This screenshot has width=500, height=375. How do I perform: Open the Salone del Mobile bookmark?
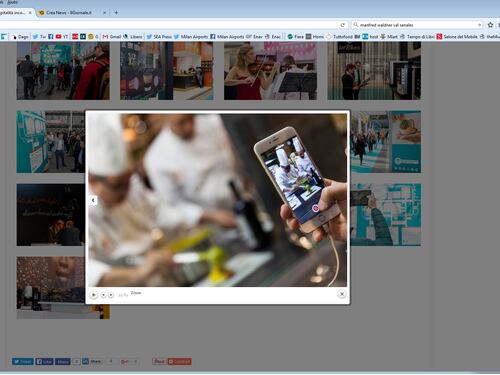tap(457, 37)
